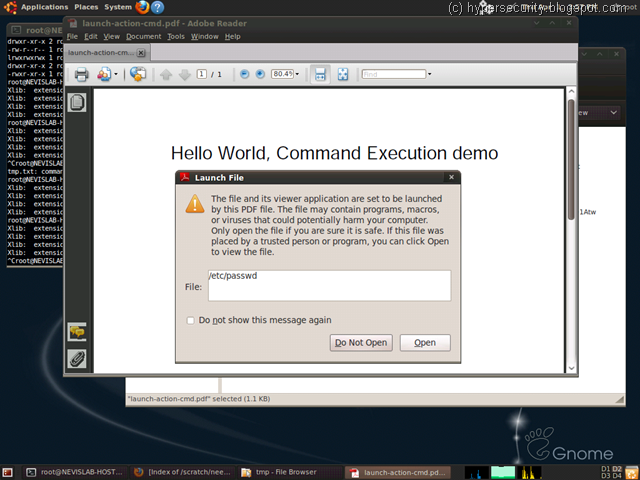Viewport: 640px width, 480px height.
Task: Open the System menu in top panel
Action: point(118,7)
